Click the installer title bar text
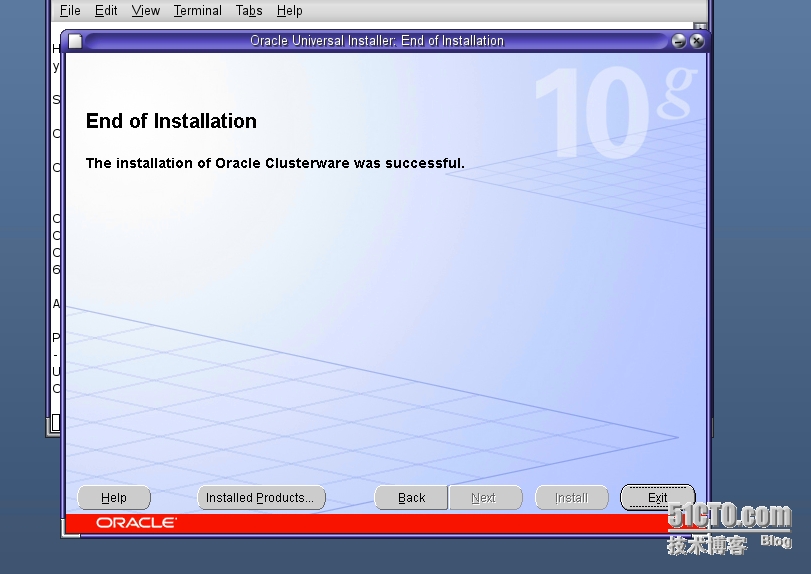This screenshot has width=811, height=574. click(377, 41)
